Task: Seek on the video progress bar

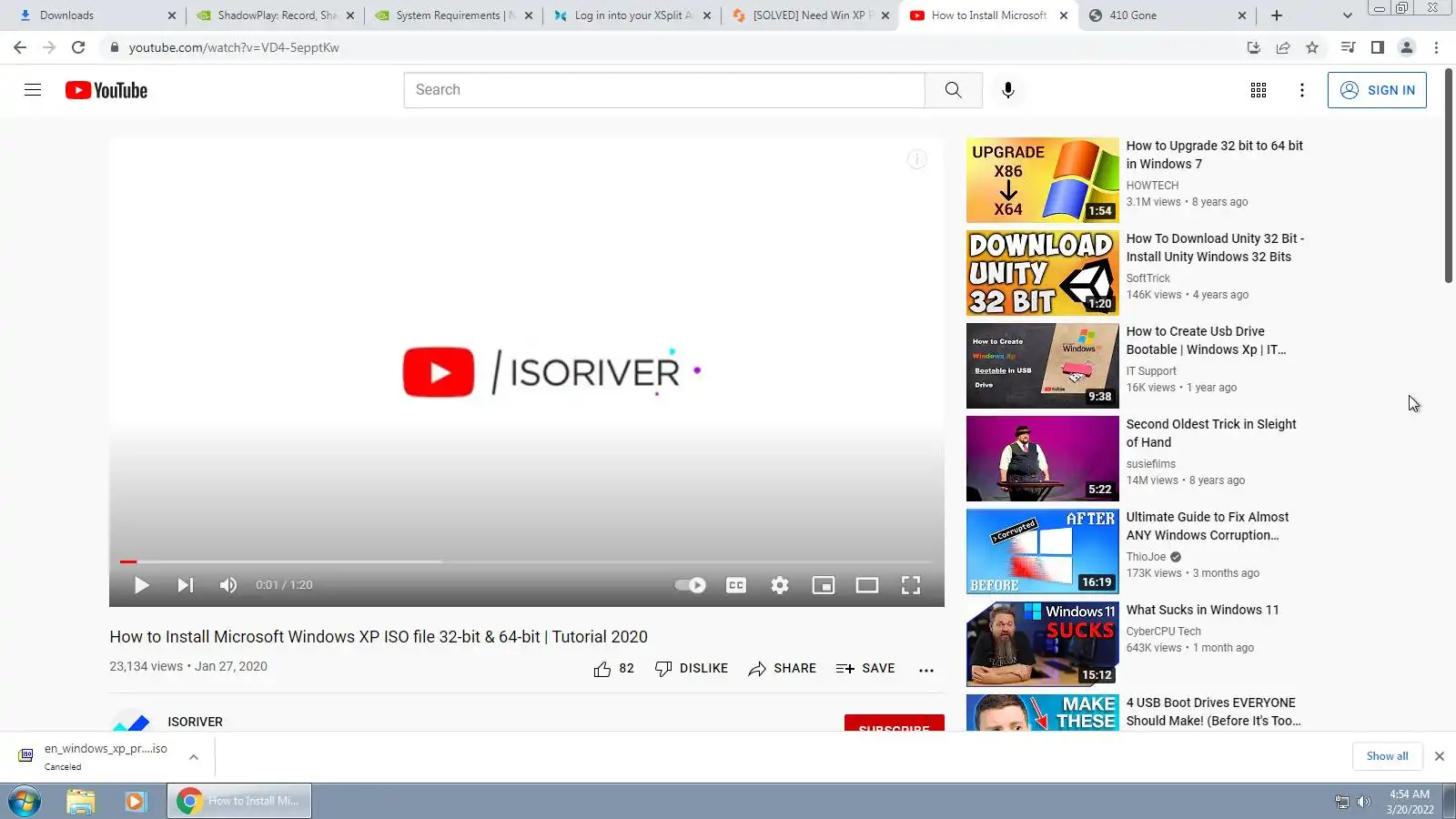Action: pyautogui.click(x=527, y=561)
